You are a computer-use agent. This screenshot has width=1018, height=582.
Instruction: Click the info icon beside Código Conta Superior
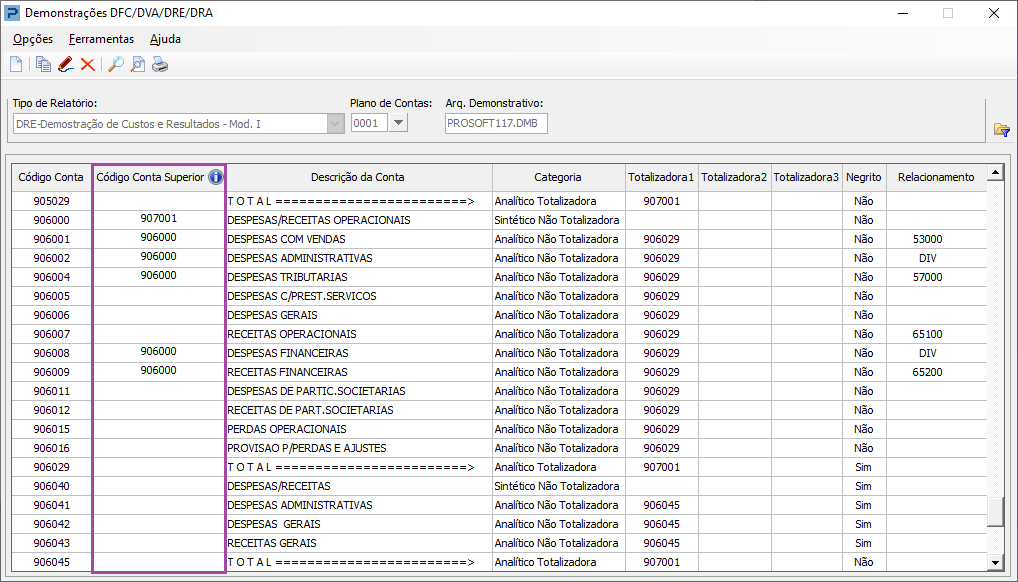click(x=216, y=177)
